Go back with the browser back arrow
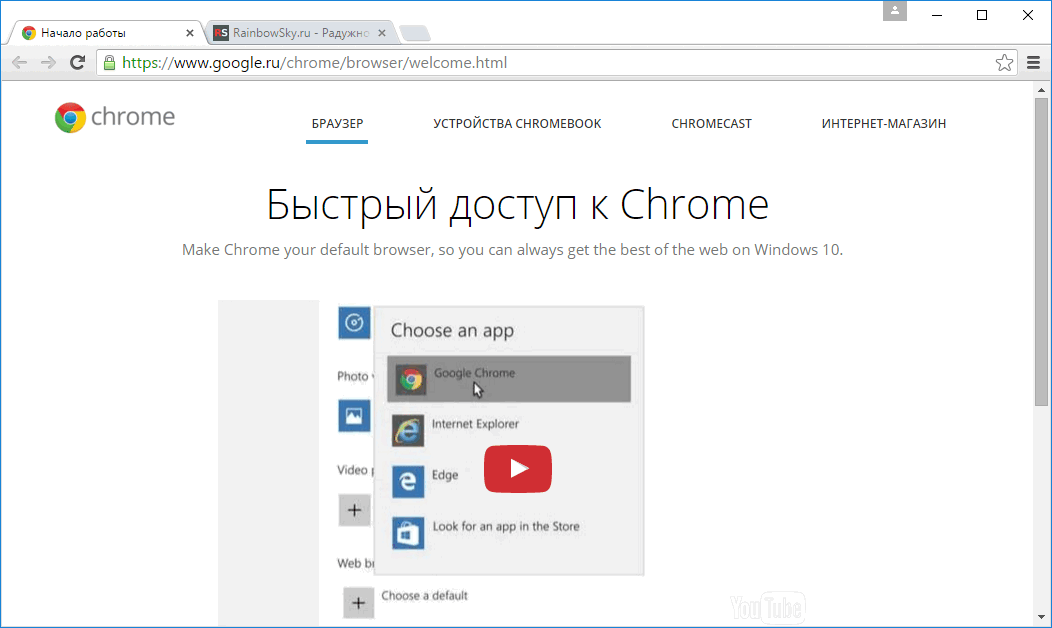The height and width of the screenshot is (628, 1052). point(19,62)
